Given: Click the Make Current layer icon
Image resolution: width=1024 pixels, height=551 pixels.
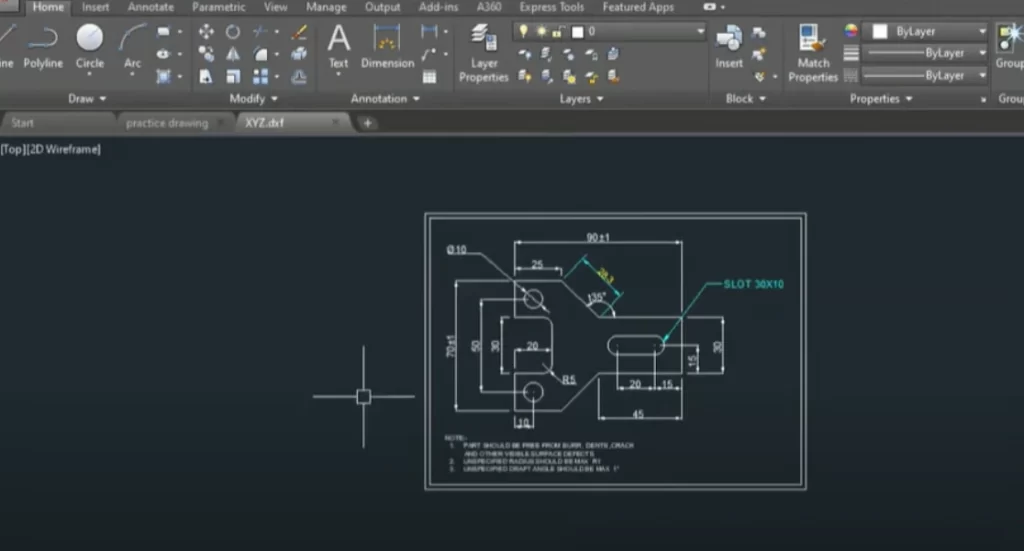Looking at the screenshot, I should pyautogui.click(x=613, y=54).
